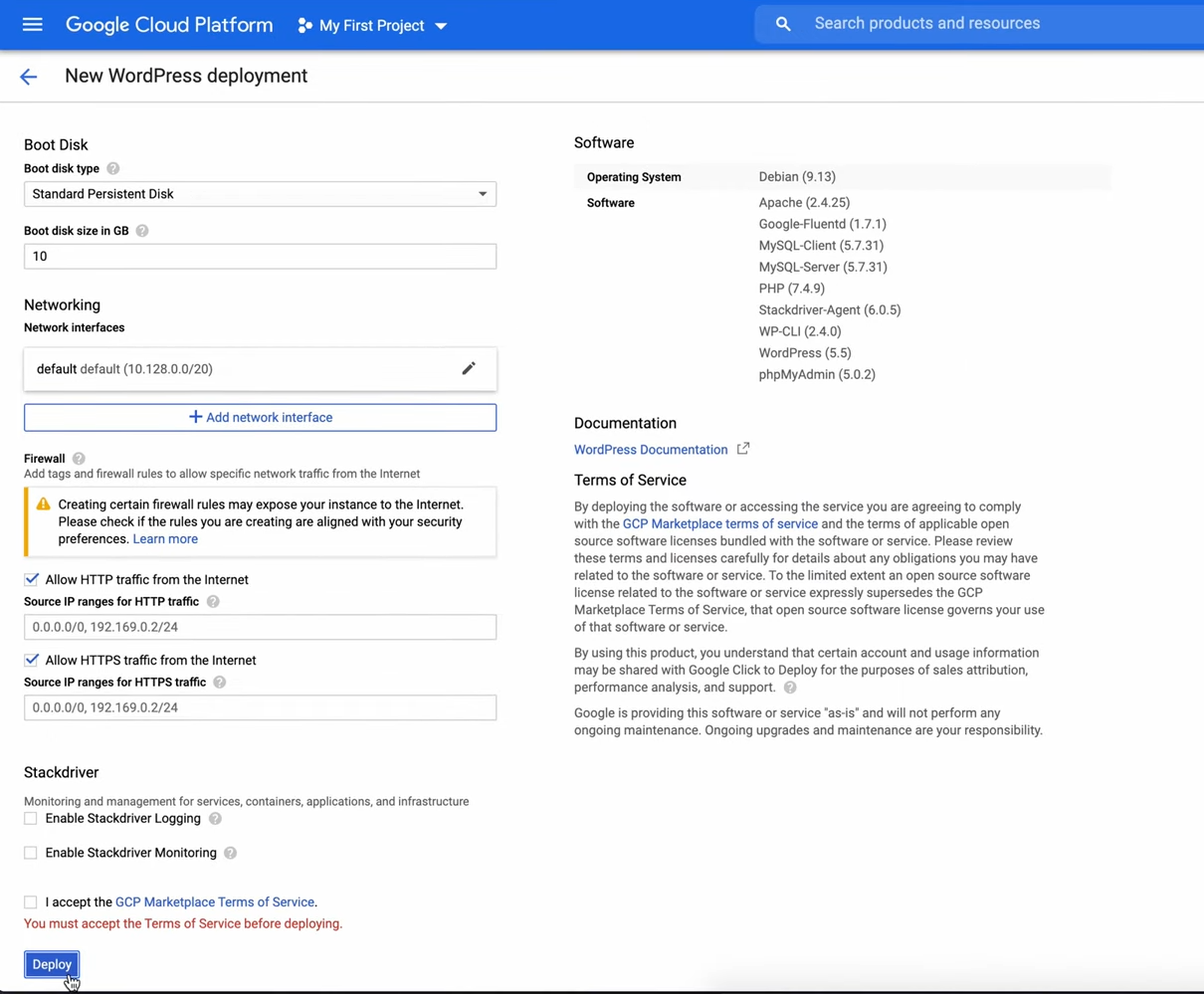Click the phpMyAdmin (5.0.2) entry
The height and width of the screenshot is (994, 1204).
pos(817,375)
